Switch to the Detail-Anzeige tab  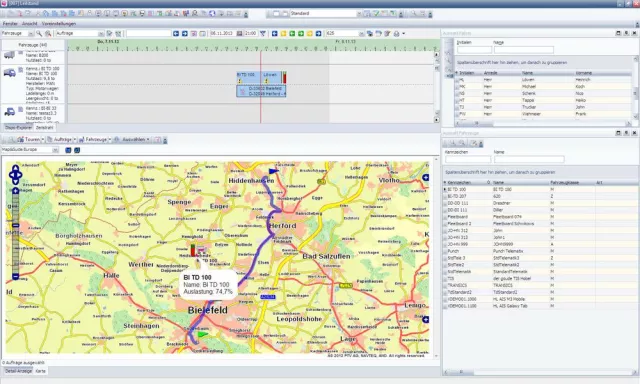18,371
